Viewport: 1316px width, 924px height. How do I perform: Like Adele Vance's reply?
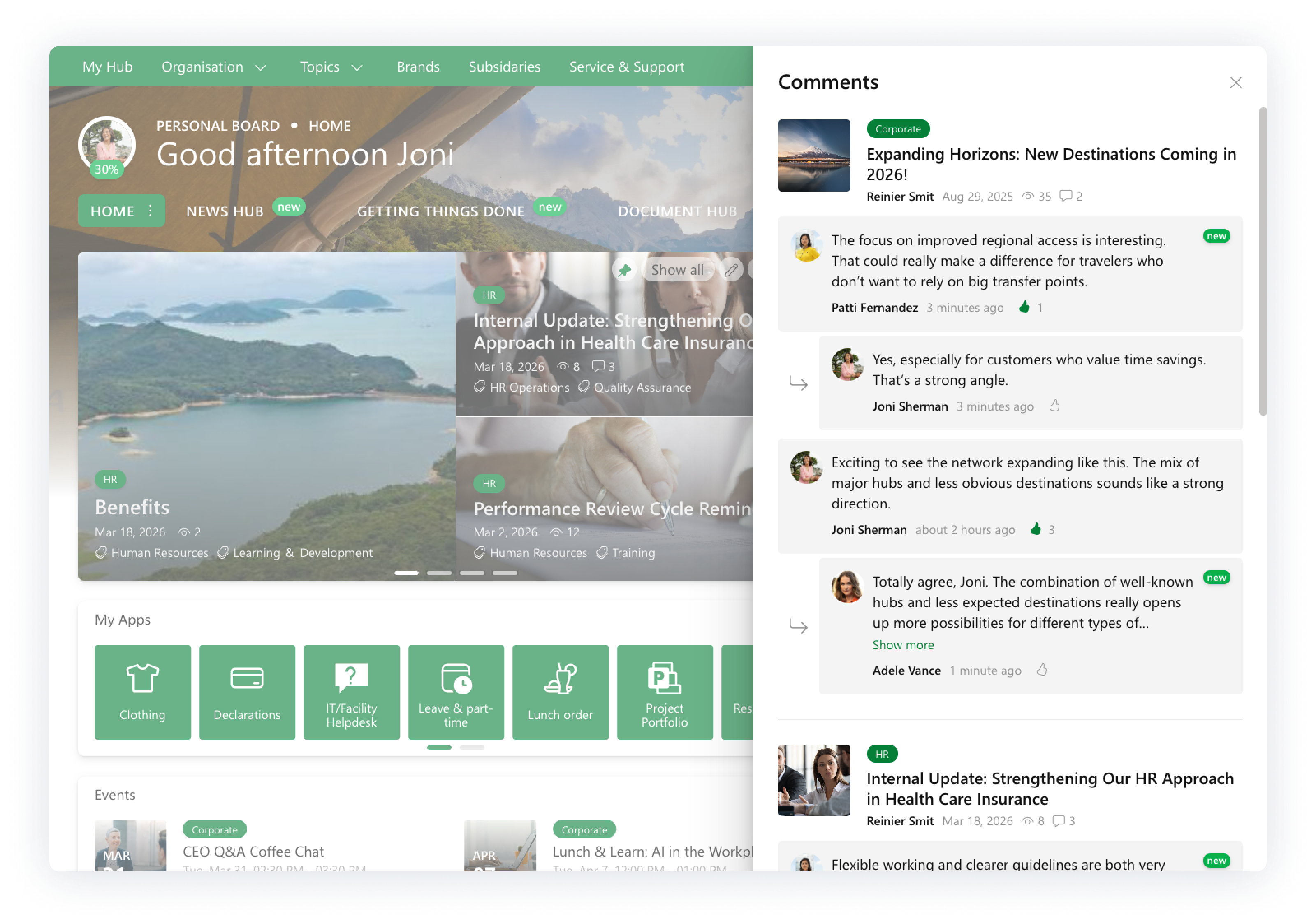tap(1042, 669)
